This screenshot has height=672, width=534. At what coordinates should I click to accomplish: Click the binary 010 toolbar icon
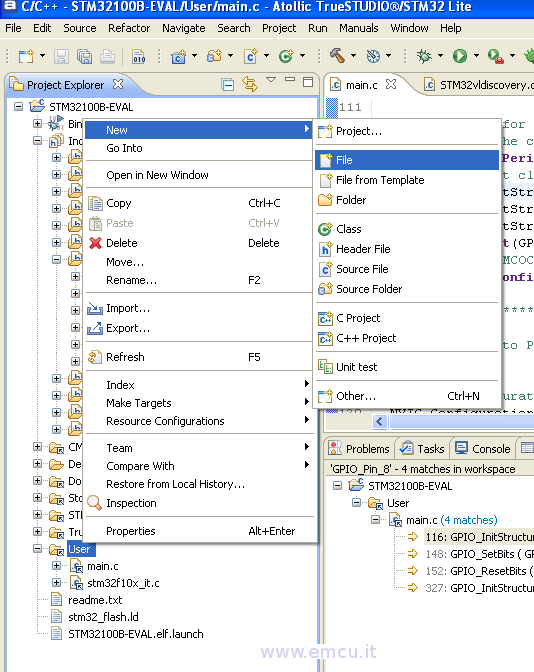[x=139, y=56]
